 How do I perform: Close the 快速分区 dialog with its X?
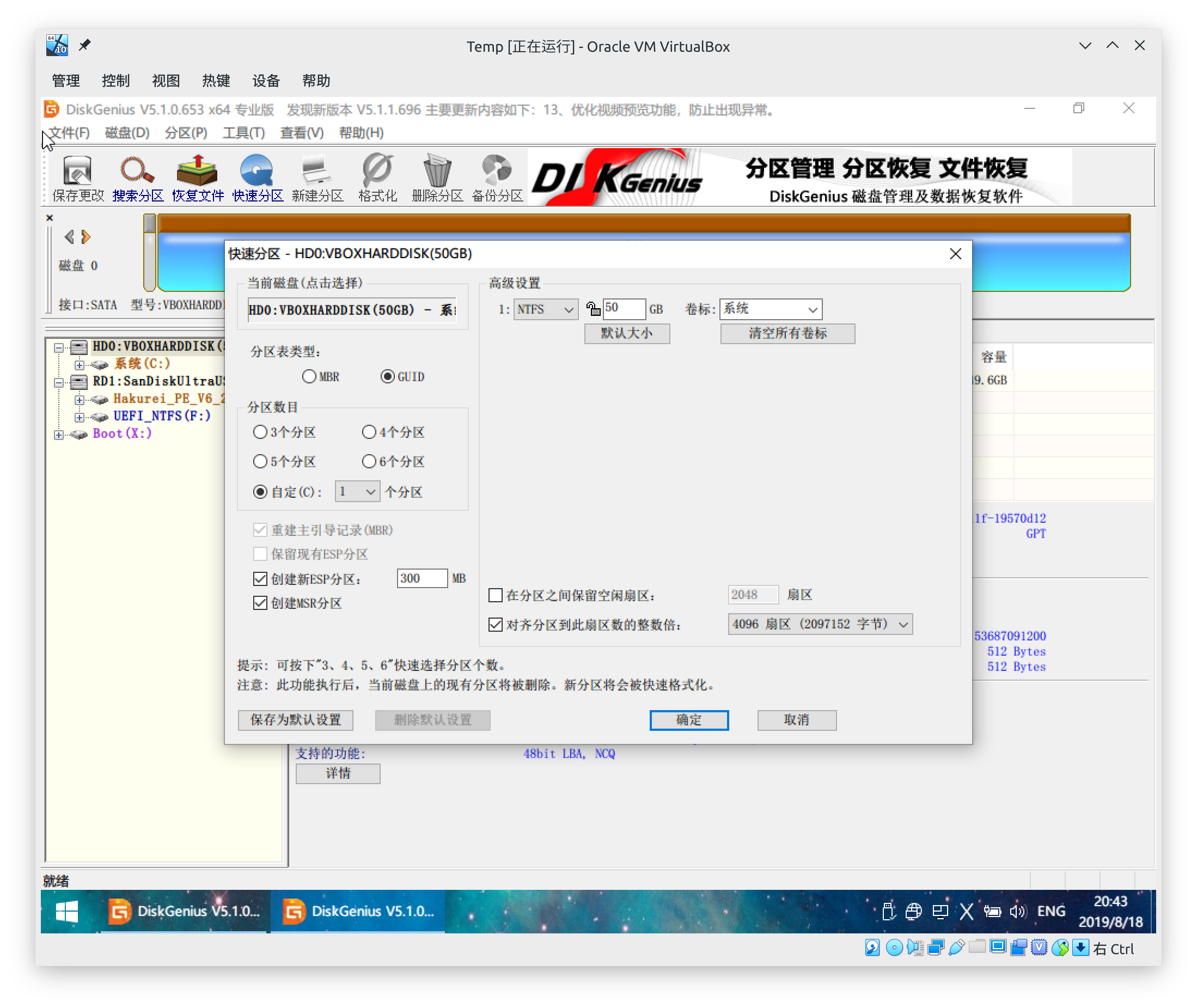pos(955,254)
